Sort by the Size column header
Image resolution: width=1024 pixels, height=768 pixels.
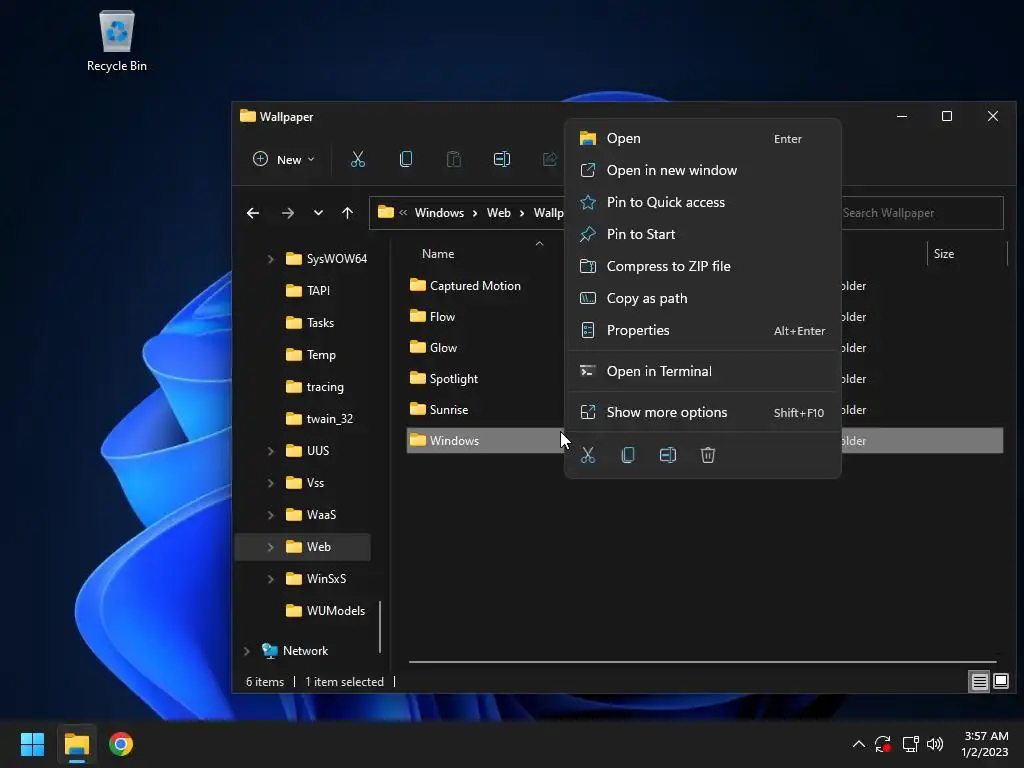pos(944,254)
